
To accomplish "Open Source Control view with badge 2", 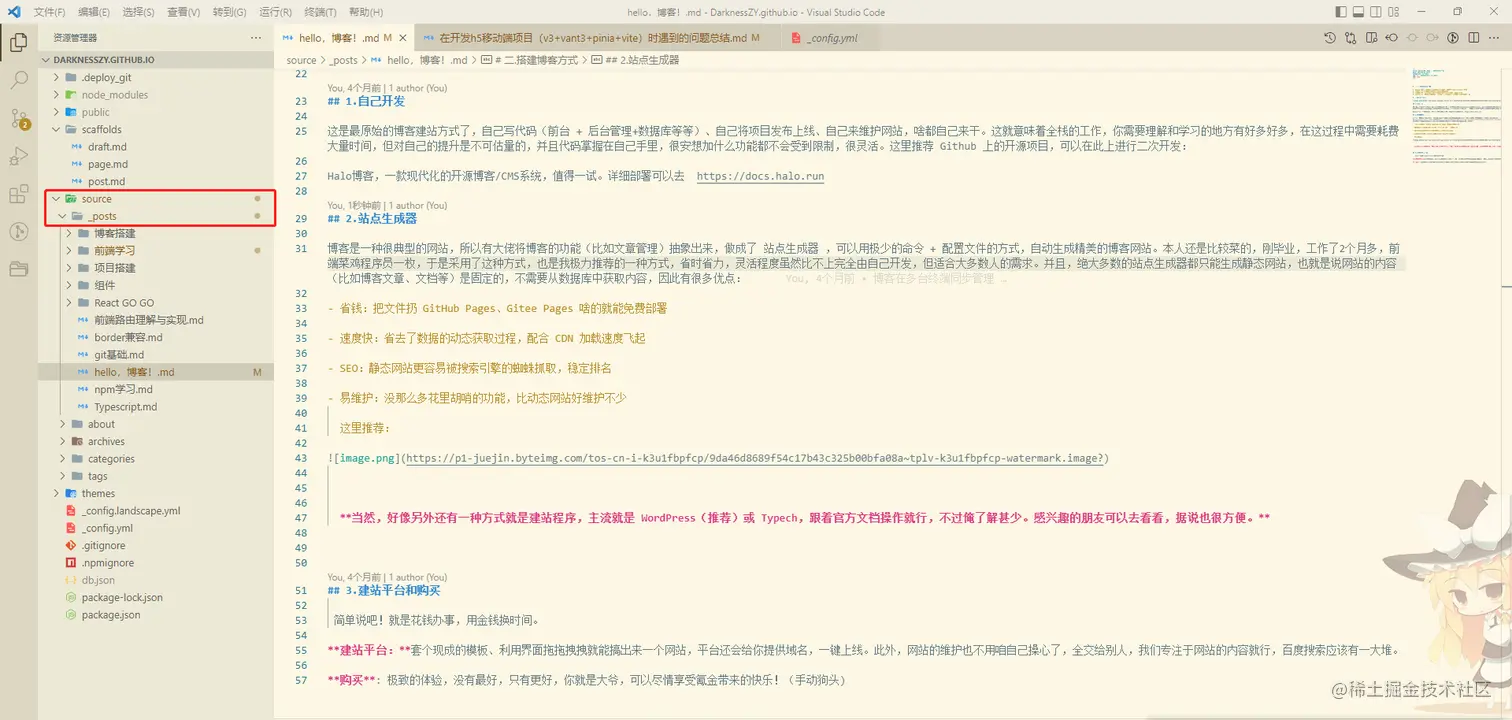I will (19, 118).
